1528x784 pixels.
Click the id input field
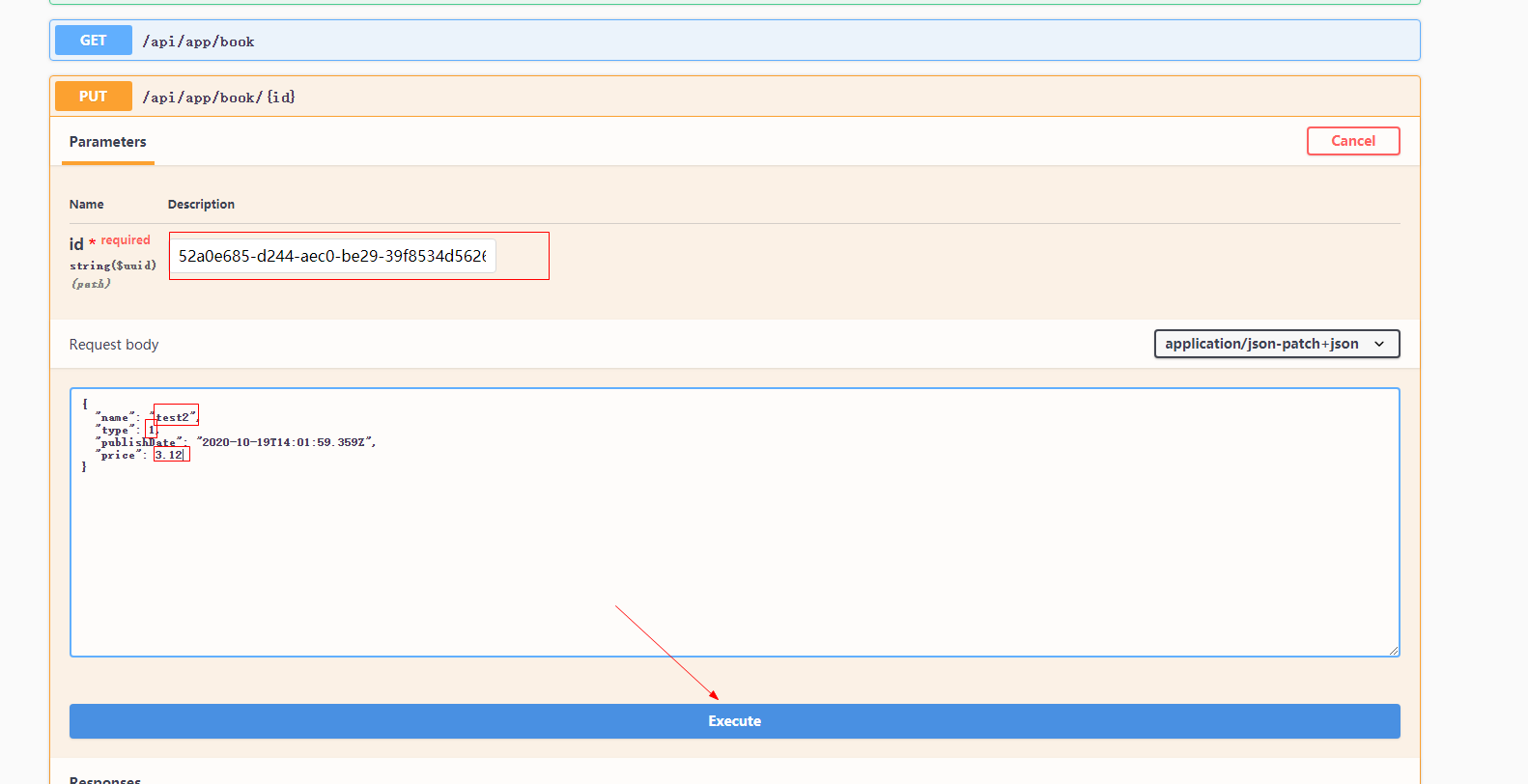332,256
